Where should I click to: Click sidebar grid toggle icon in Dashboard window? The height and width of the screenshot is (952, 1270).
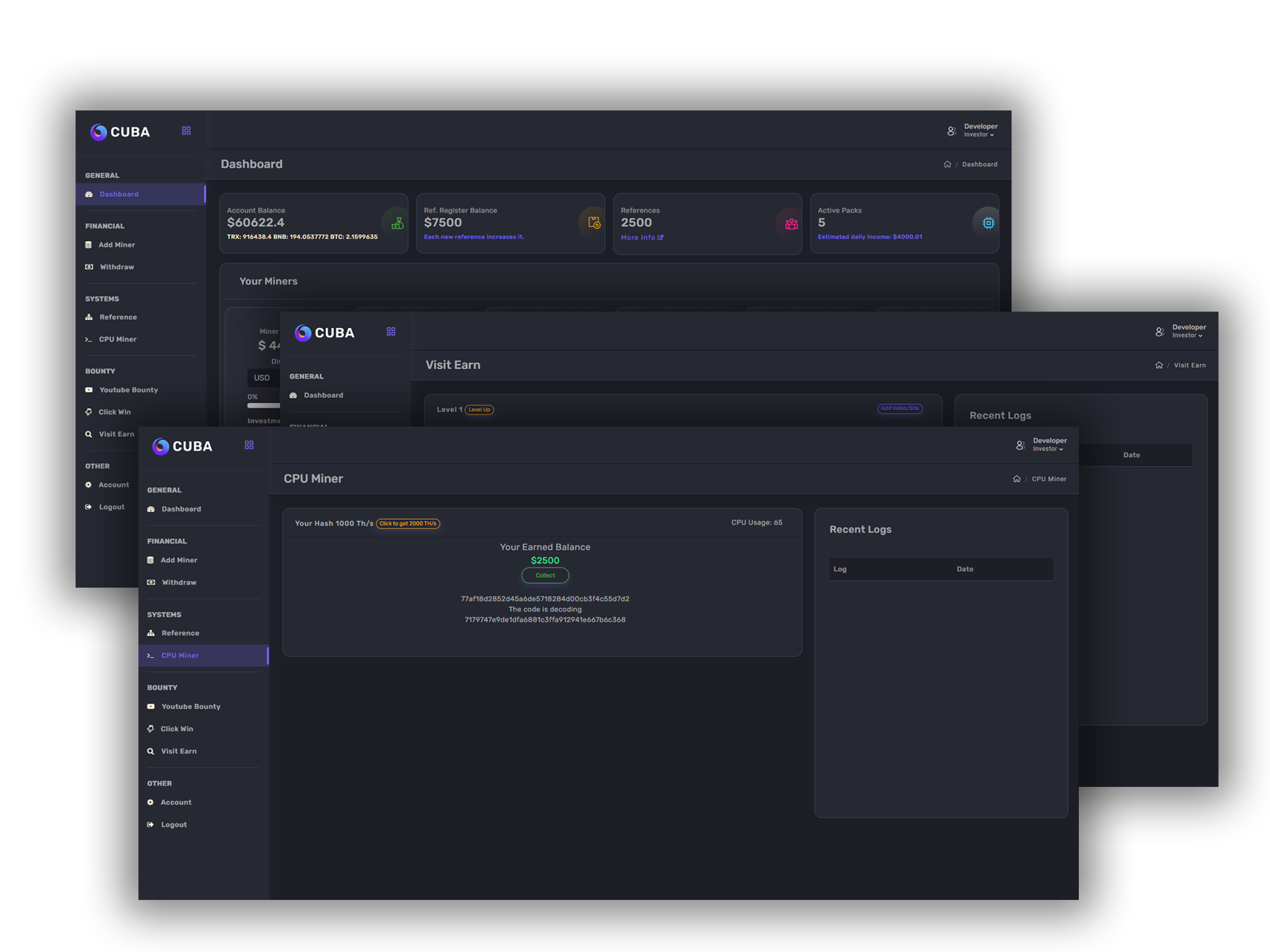[x=186, y=131]
